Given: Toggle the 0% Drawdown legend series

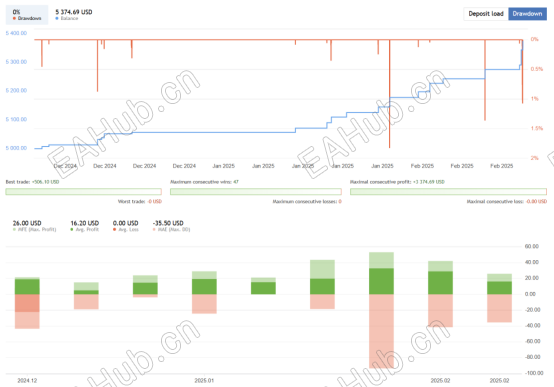Looking at the screenshot, I should [x=27, y=15].
